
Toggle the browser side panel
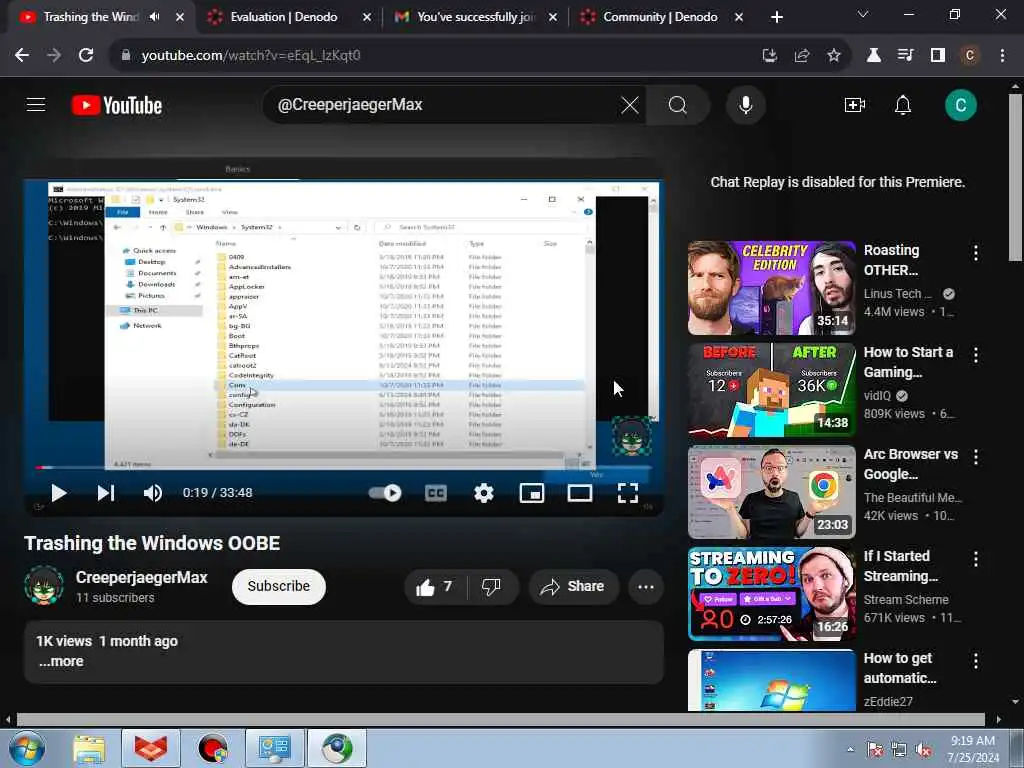tap(938, 56)
